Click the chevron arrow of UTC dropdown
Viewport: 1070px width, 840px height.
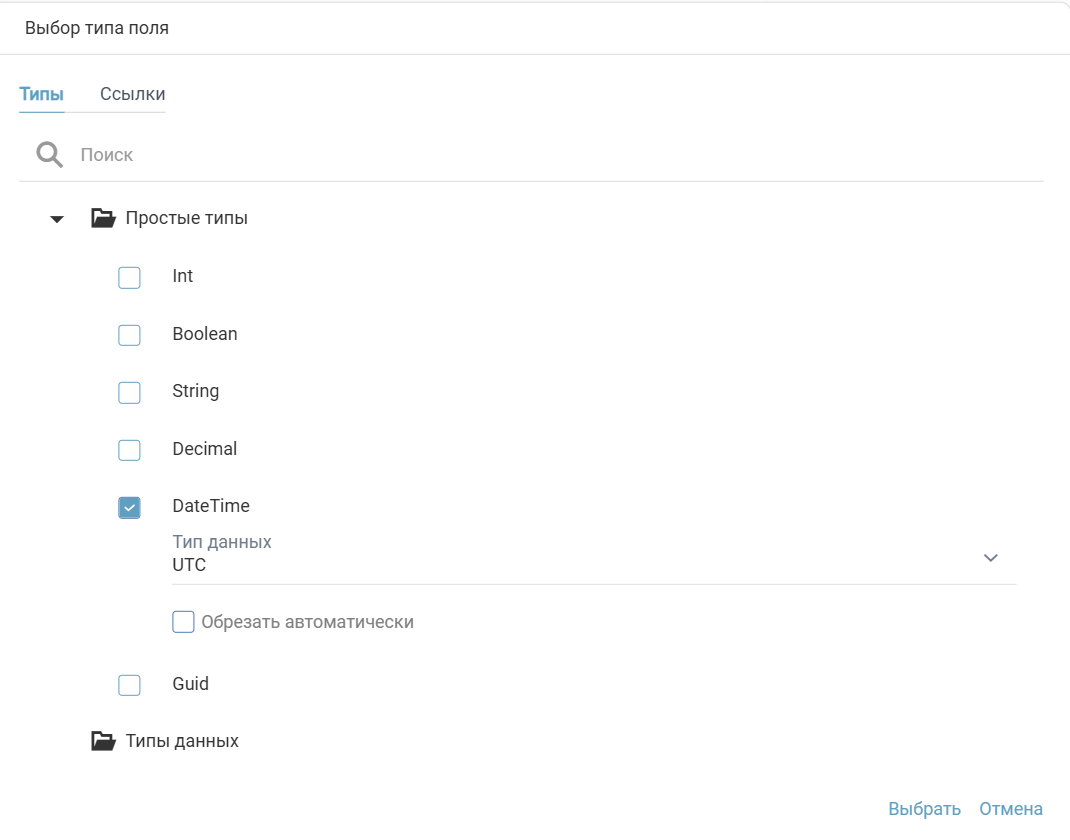pos(990,558)
